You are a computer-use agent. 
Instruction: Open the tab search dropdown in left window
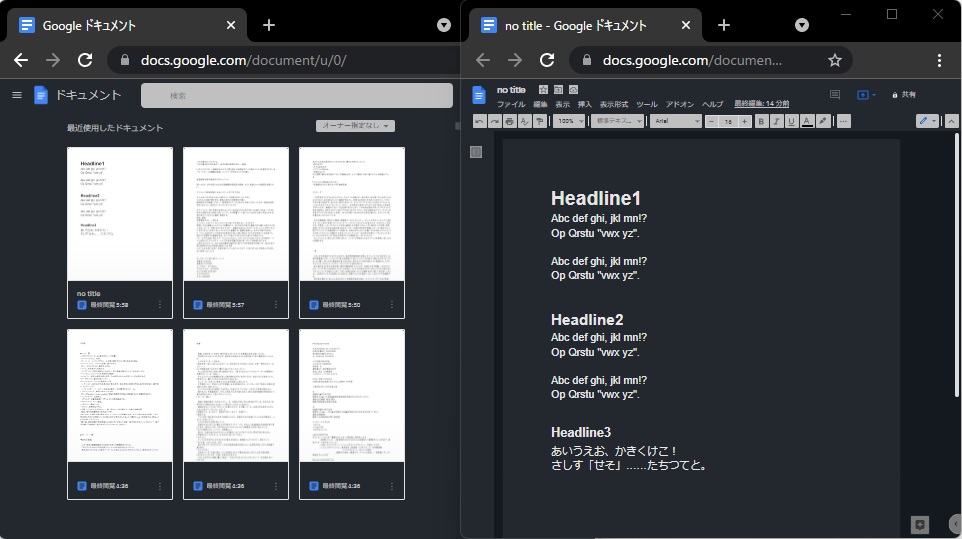[x=444, y=25]
